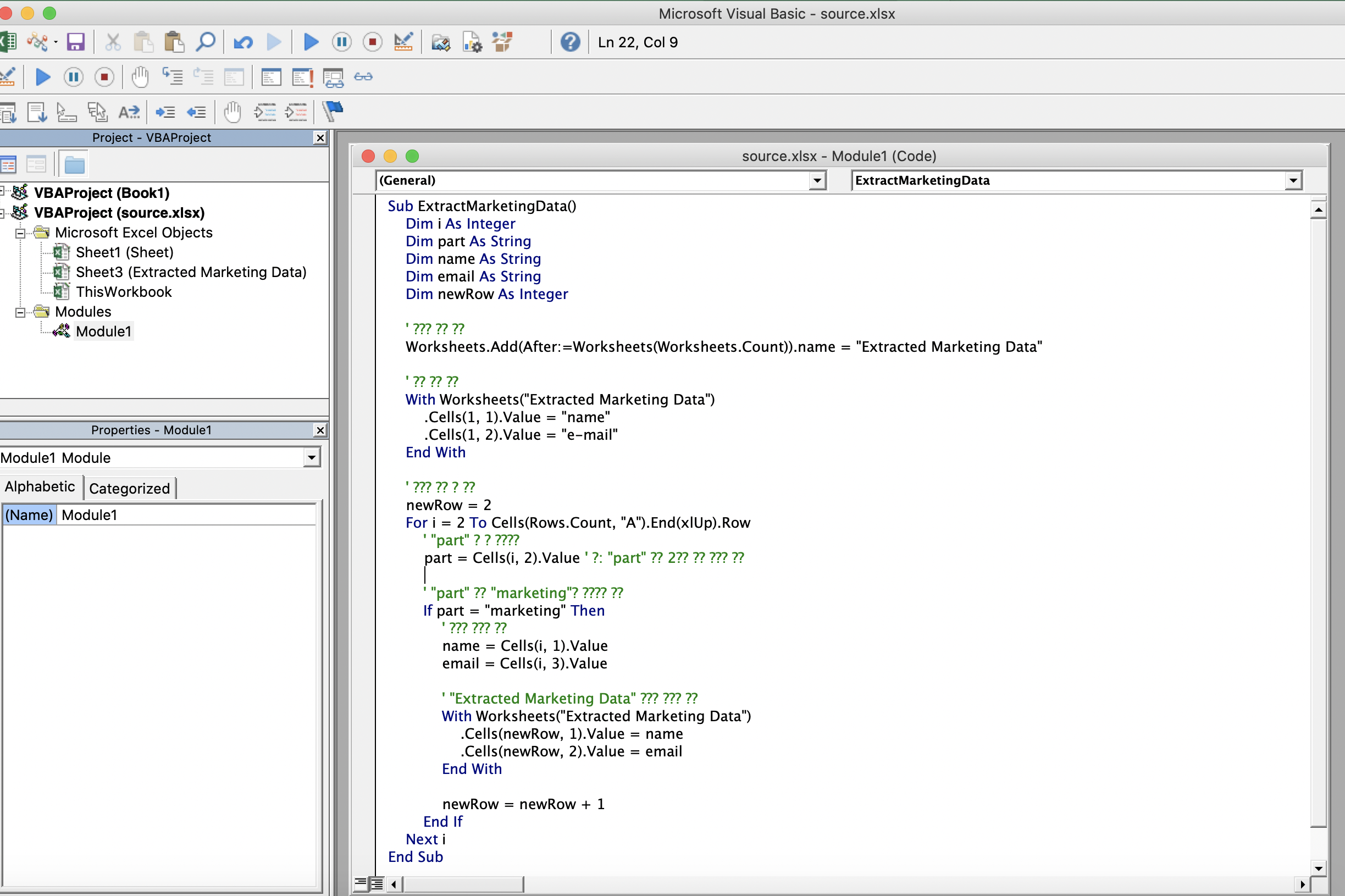Image resolution: width=1345 pixels, height=896 pixels.
Task: Click the Cut scissors icon
Action: click(113, 42)
